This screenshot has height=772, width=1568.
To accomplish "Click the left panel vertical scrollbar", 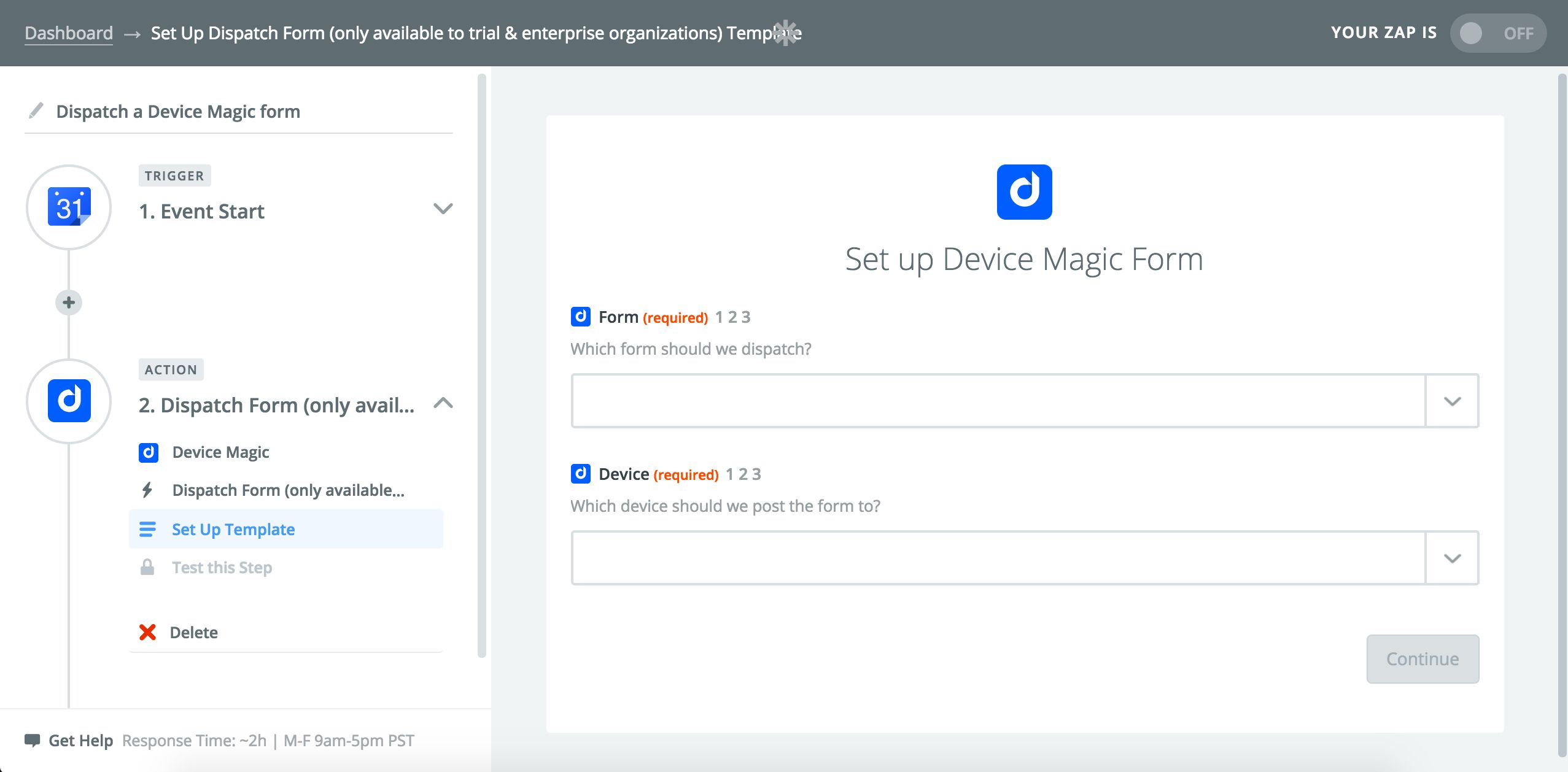I will [x=482, y=365].
